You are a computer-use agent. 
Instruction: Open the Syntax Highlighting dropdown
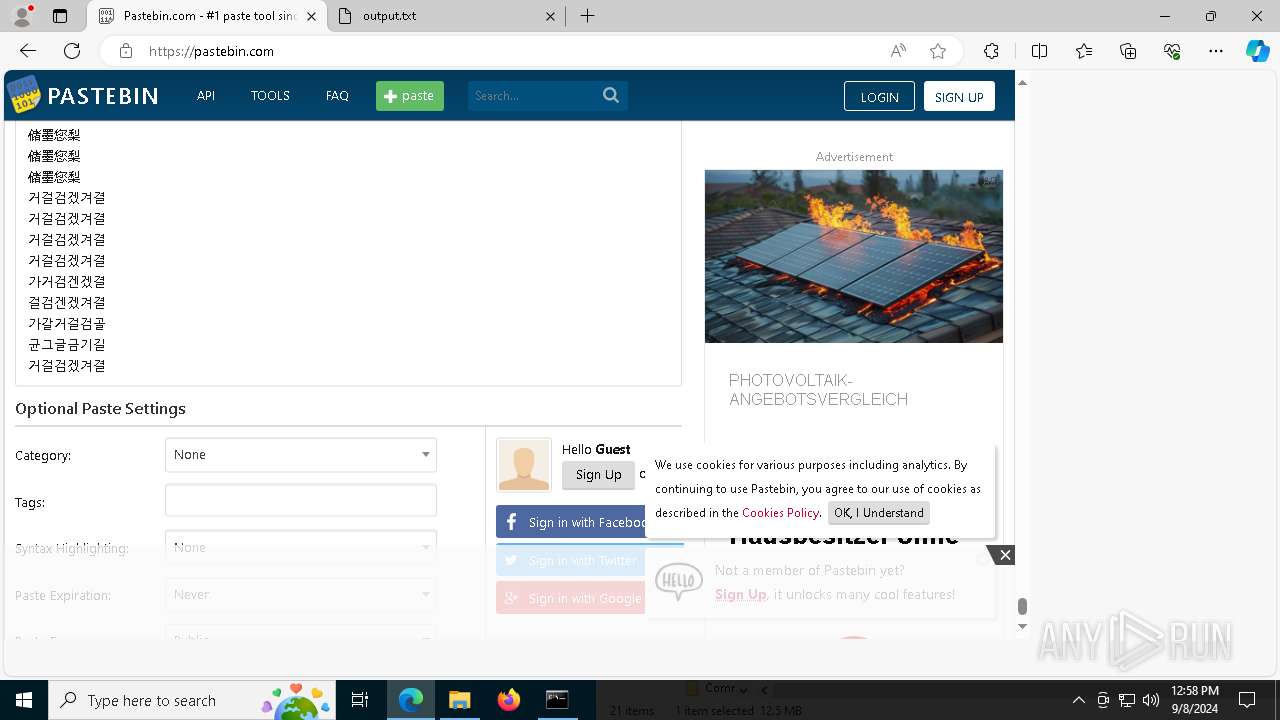tap(301, 547)
